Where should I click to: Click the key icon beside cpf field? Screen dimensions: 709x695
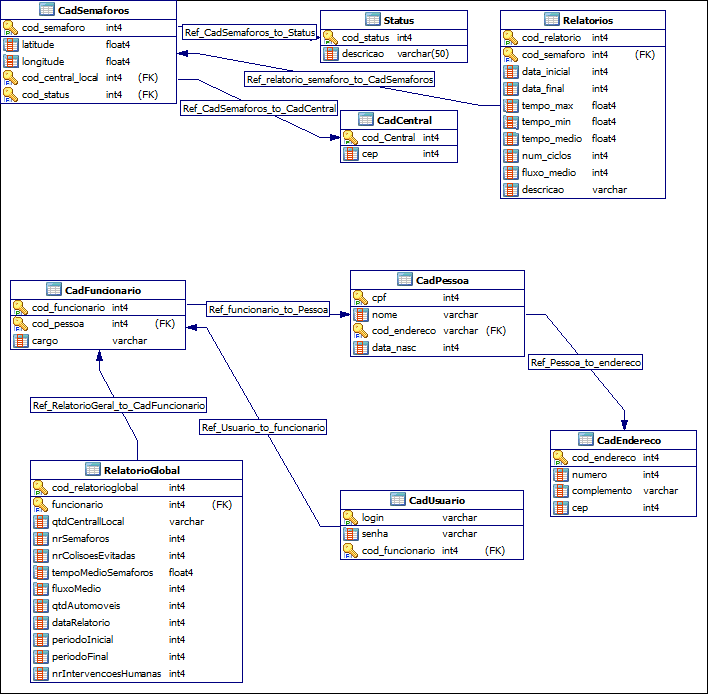point(361,297)
